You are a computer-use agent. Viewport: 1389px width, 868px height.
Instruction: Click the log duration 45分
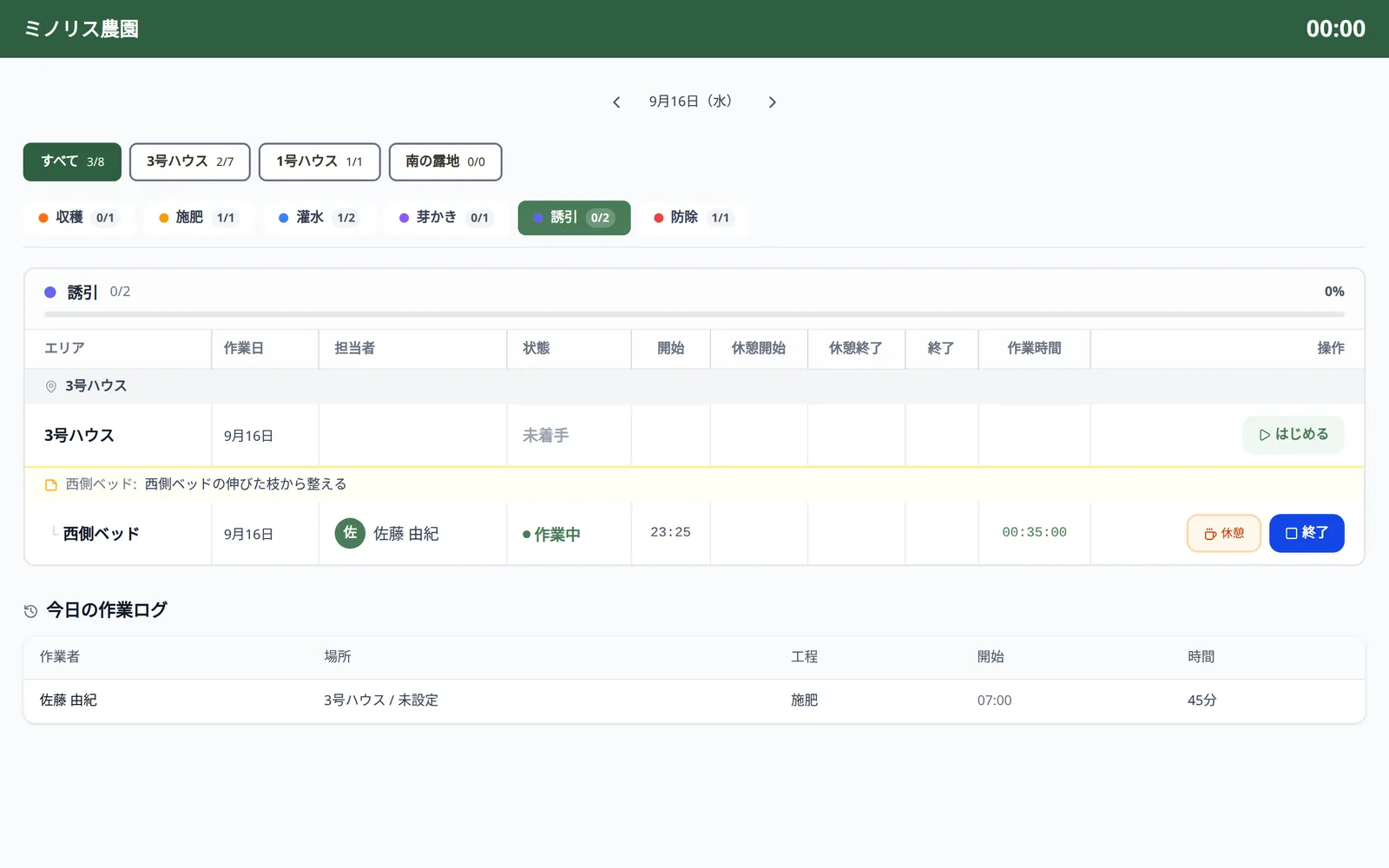1202,700
